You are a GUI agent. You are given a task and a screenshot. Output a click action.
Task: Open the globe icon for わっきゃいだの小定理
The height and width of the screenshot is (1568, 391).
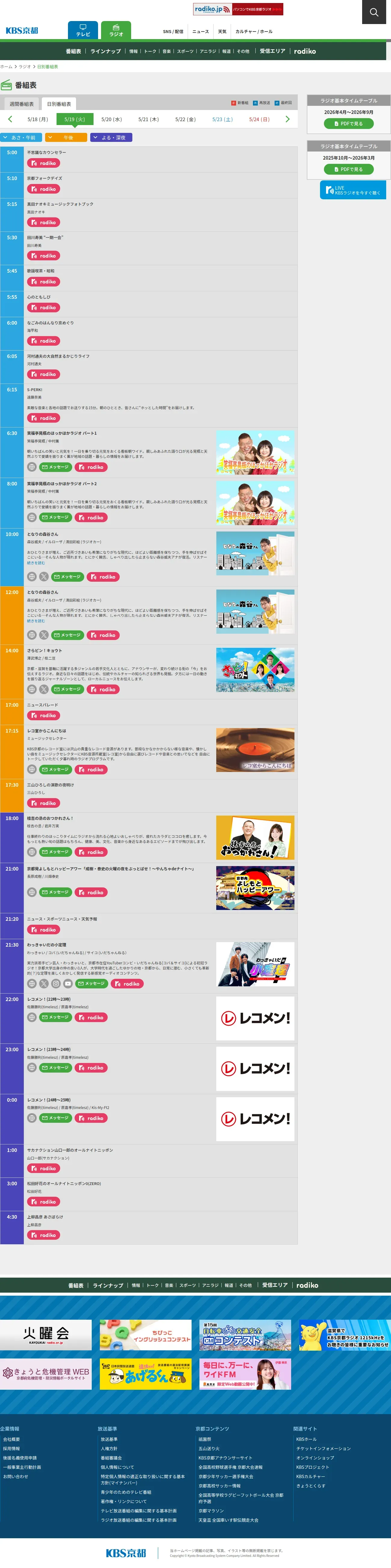pyautogui.click(x=32, y=983)
